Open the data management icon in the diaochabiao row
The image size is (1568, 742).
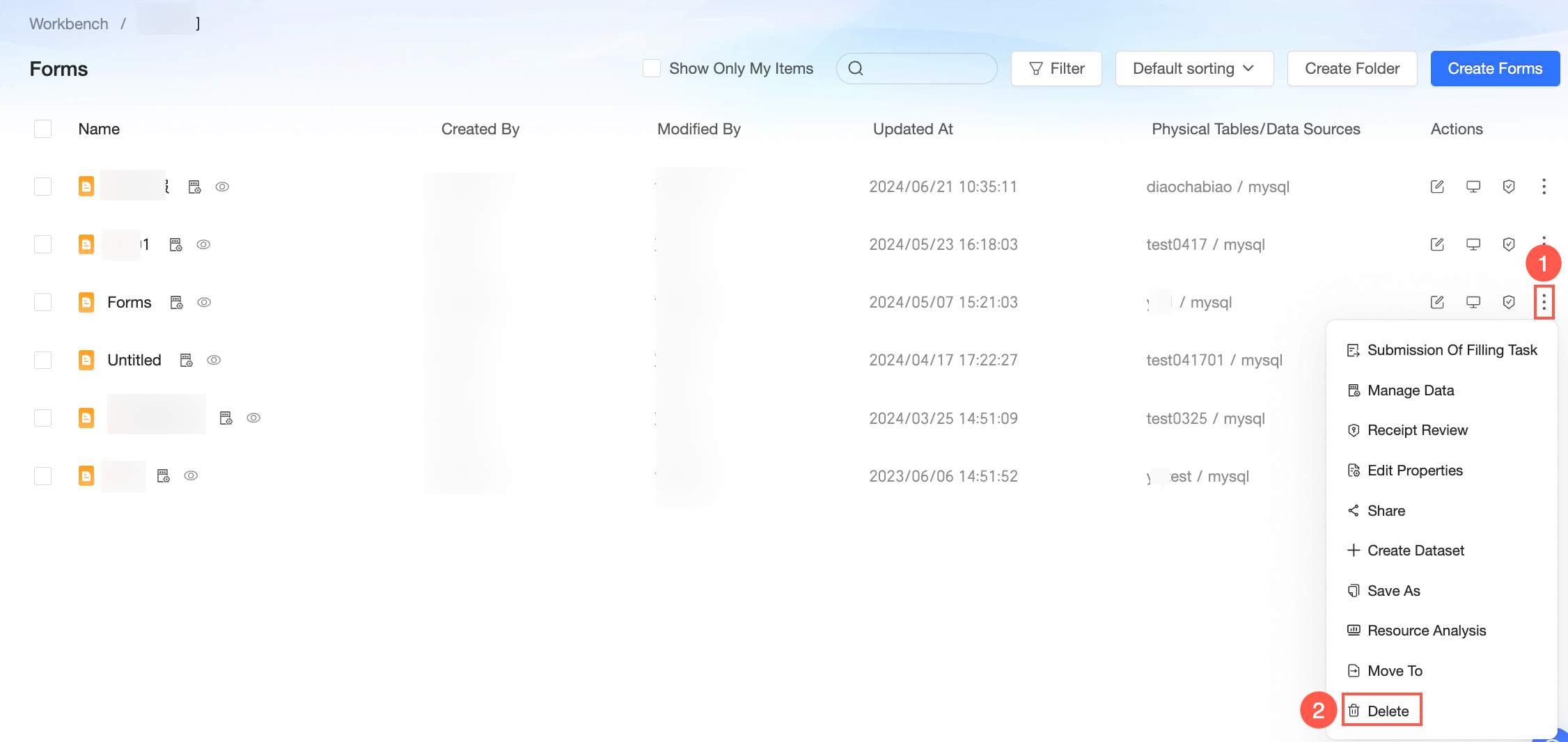coord(195,187)
